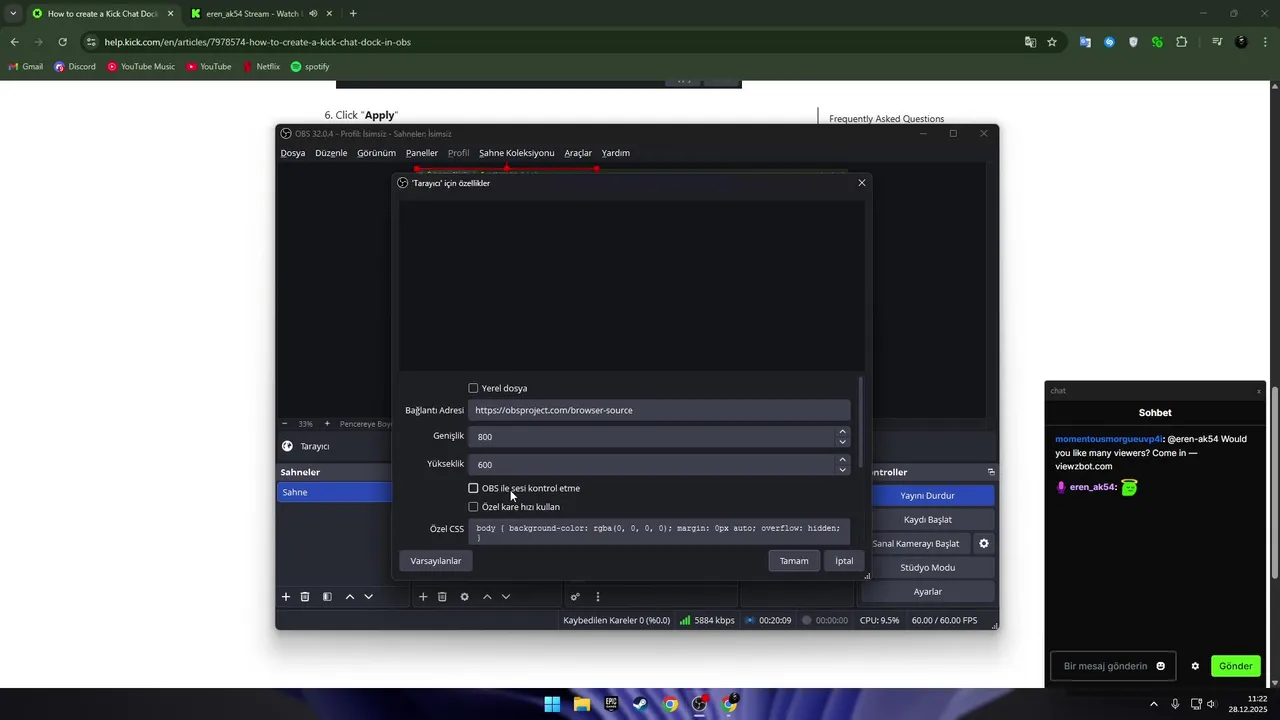This screenshot has width=1280, height=720.
Task: Move scene up with arrow
Action: coord(350,597)
